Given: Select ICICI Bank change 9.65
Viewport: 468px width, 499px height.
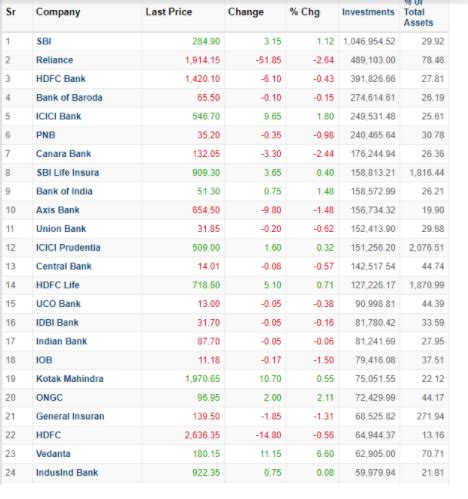Looking at the screenshot, I should click(x=273, y=116).
